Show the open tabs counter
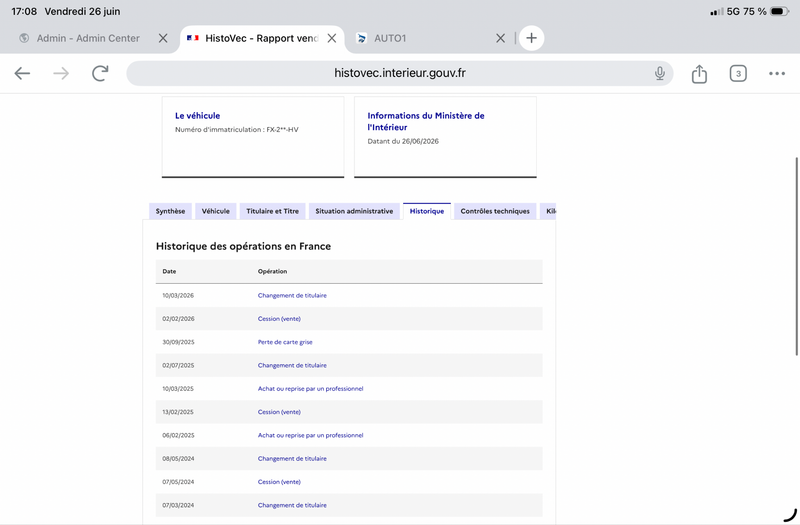The width and height of the screenshot is (800, 525). coord(738,73)
